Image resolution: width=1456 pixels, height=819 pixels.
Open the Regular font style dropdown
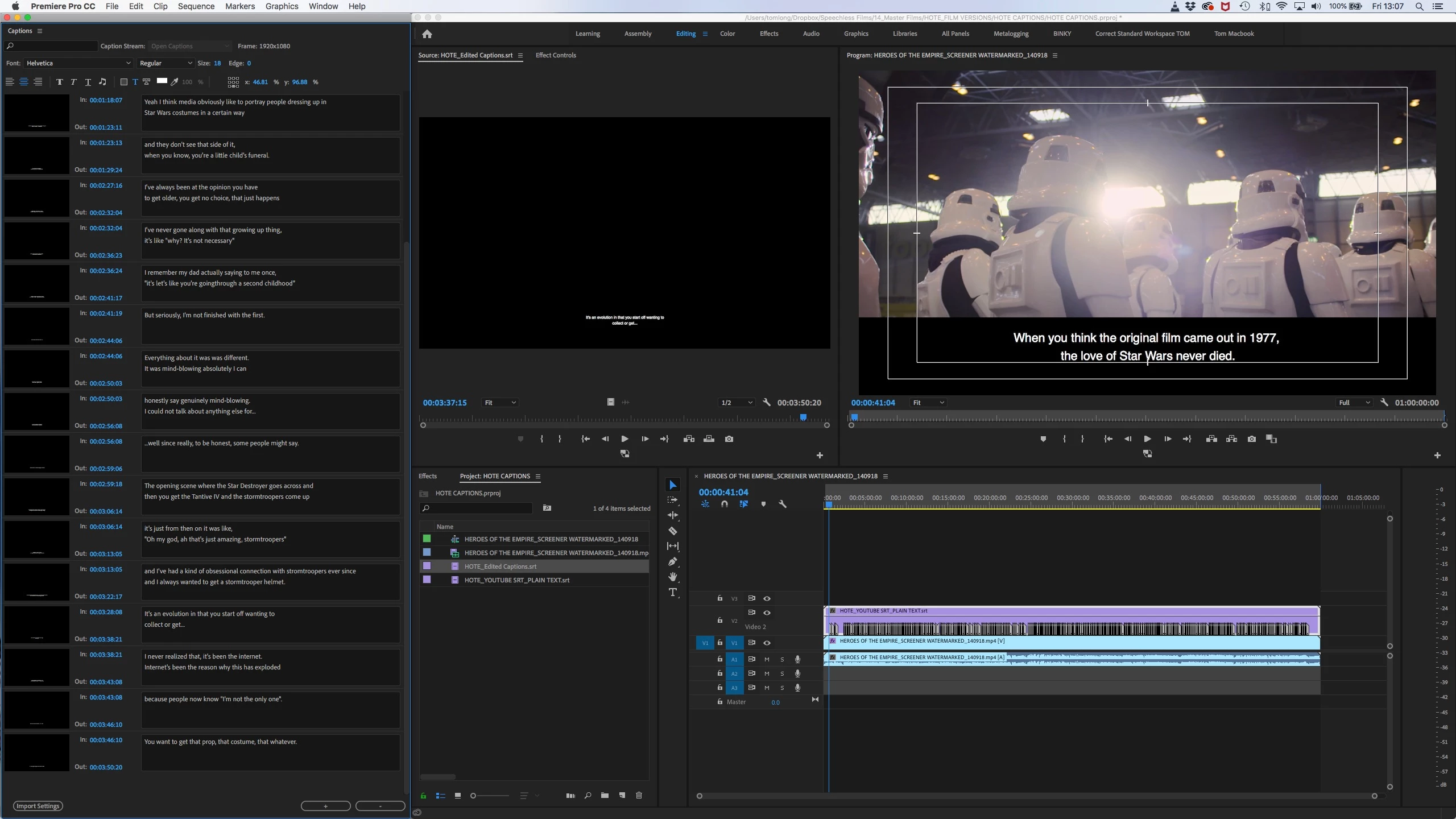(166, 63)
